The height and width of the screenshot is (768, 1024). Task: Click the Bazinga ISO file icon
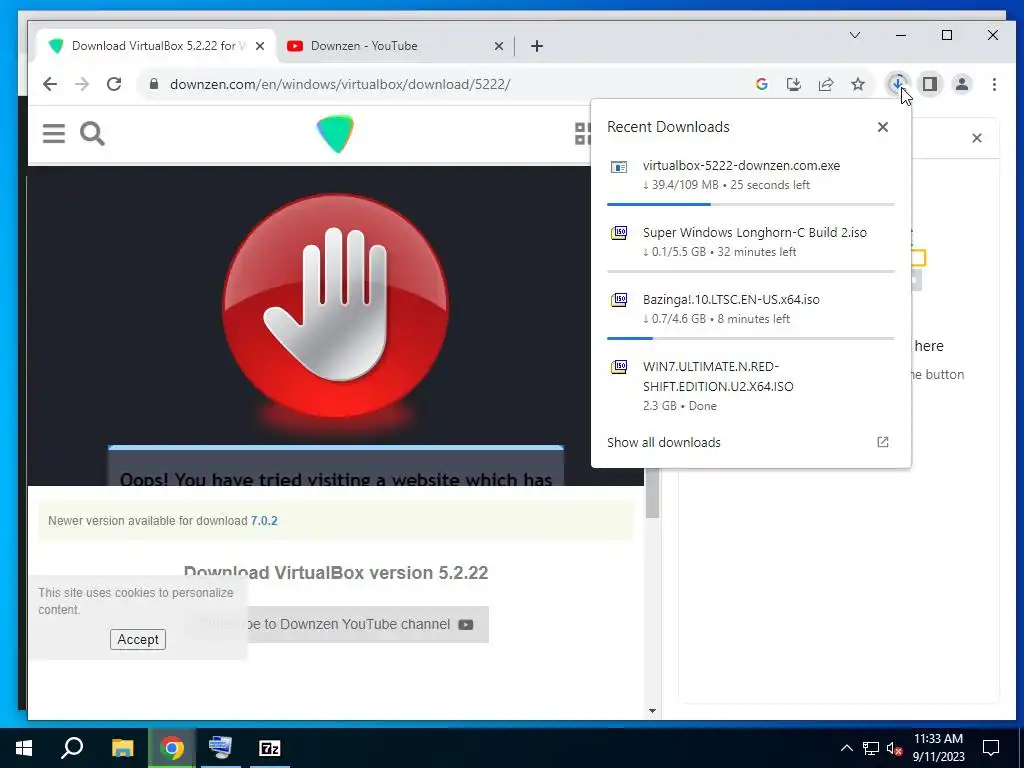[x=618, y=300]
